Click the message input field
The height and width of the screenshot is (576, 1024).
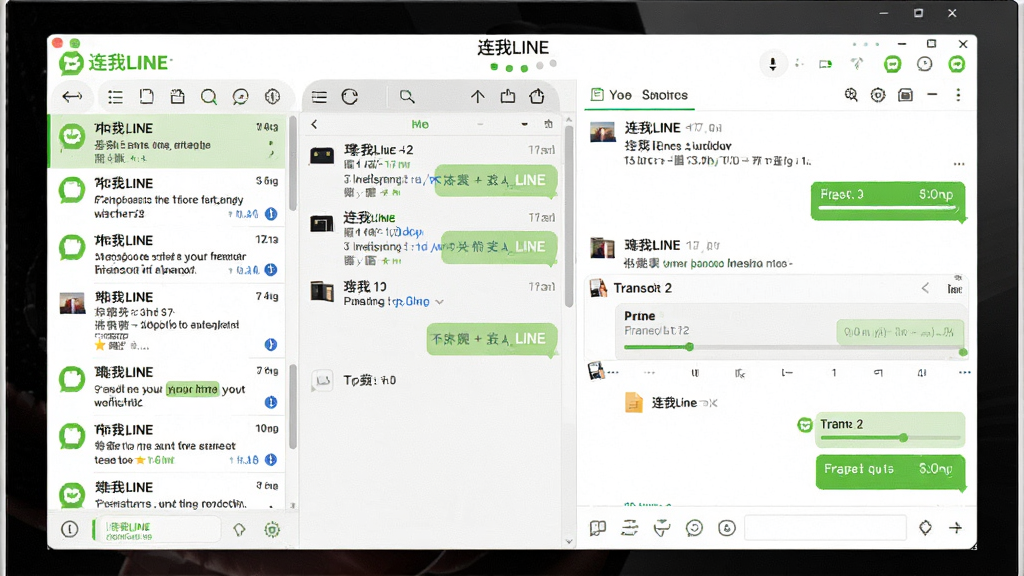click(x=825, y=528)
